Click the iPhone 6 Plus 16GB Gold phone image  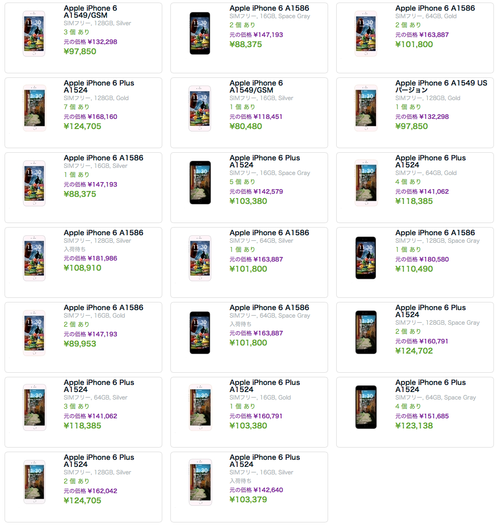[x=200, y=407]
